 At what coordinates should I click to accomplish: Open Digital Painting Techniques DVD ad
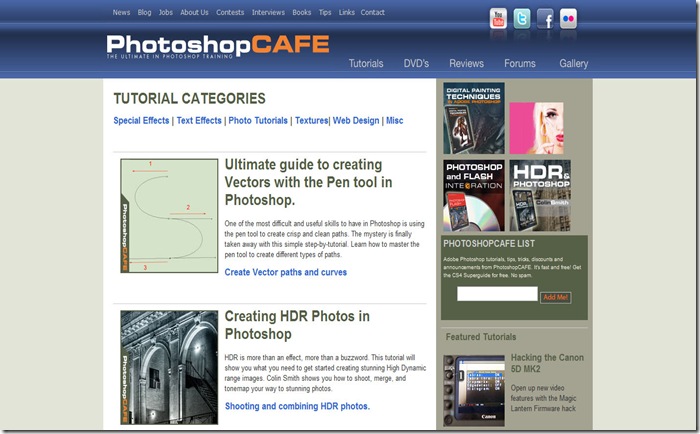click(474, 118)
